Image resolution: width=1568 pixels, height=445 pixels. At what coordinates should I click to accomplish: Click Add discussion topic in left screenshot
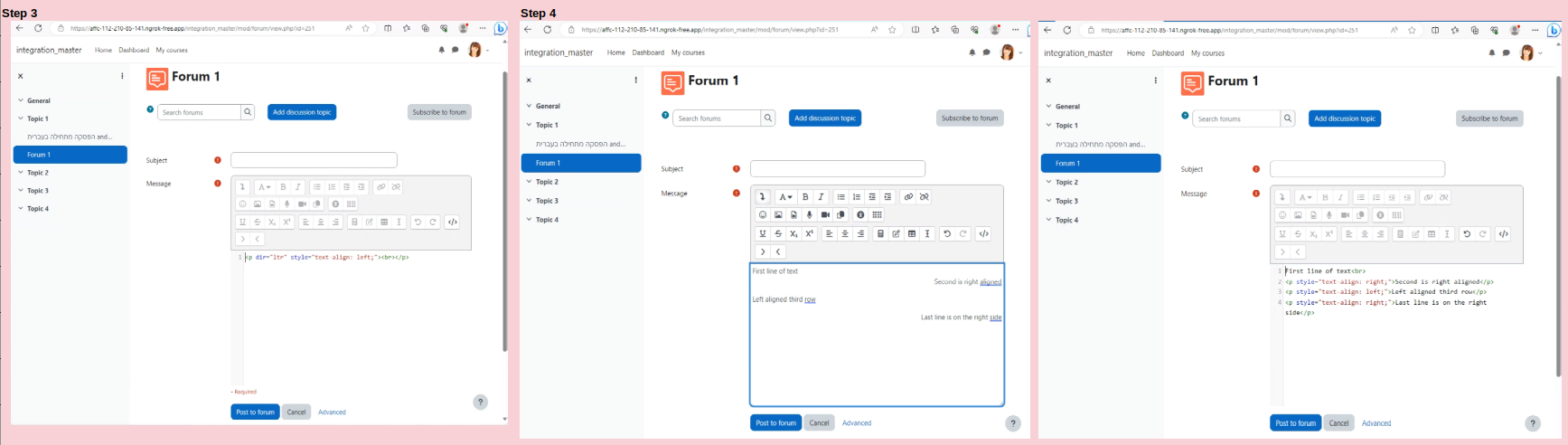pyautogui.click(x=302, y=112)
